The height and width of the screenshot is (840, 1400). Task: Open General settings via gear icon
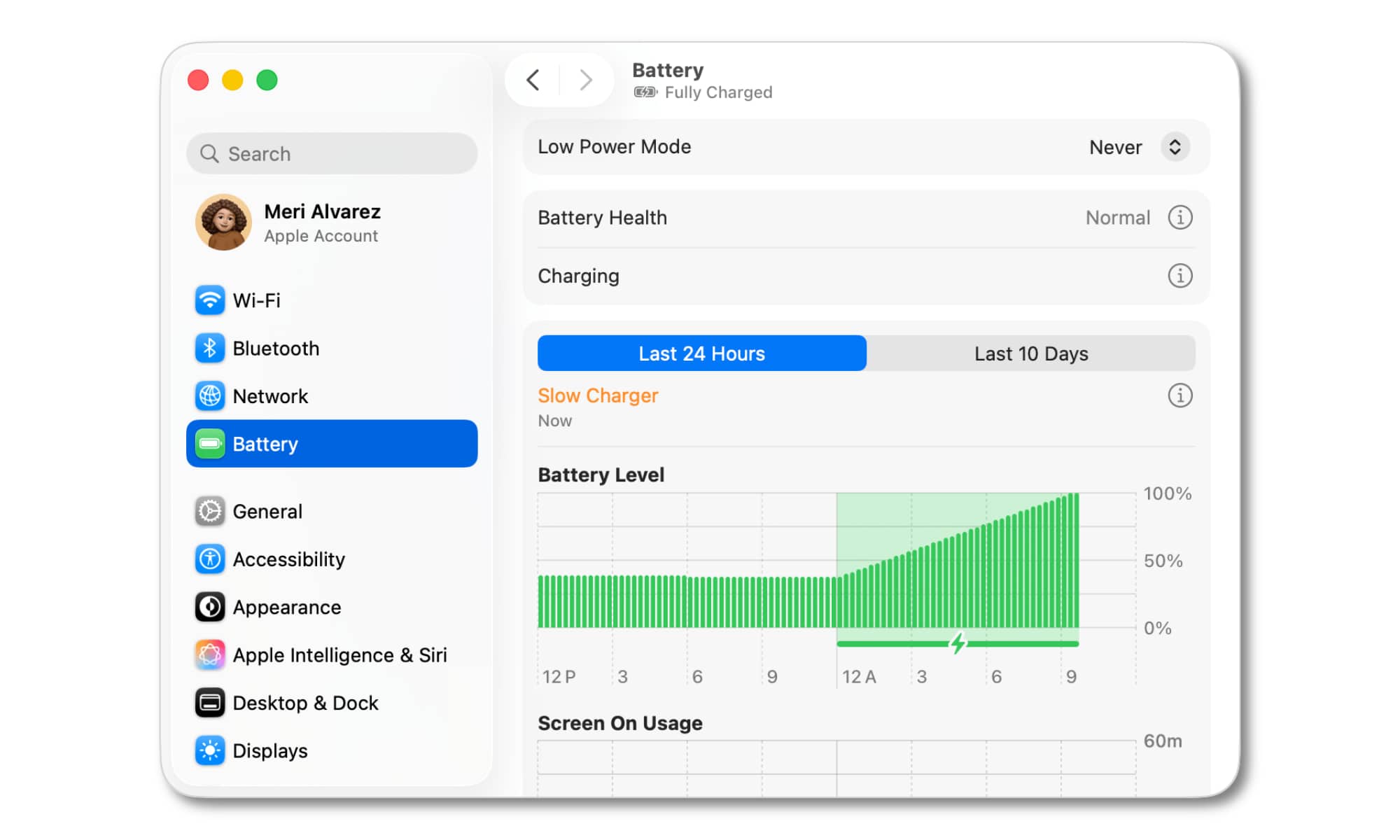point(209,511)
